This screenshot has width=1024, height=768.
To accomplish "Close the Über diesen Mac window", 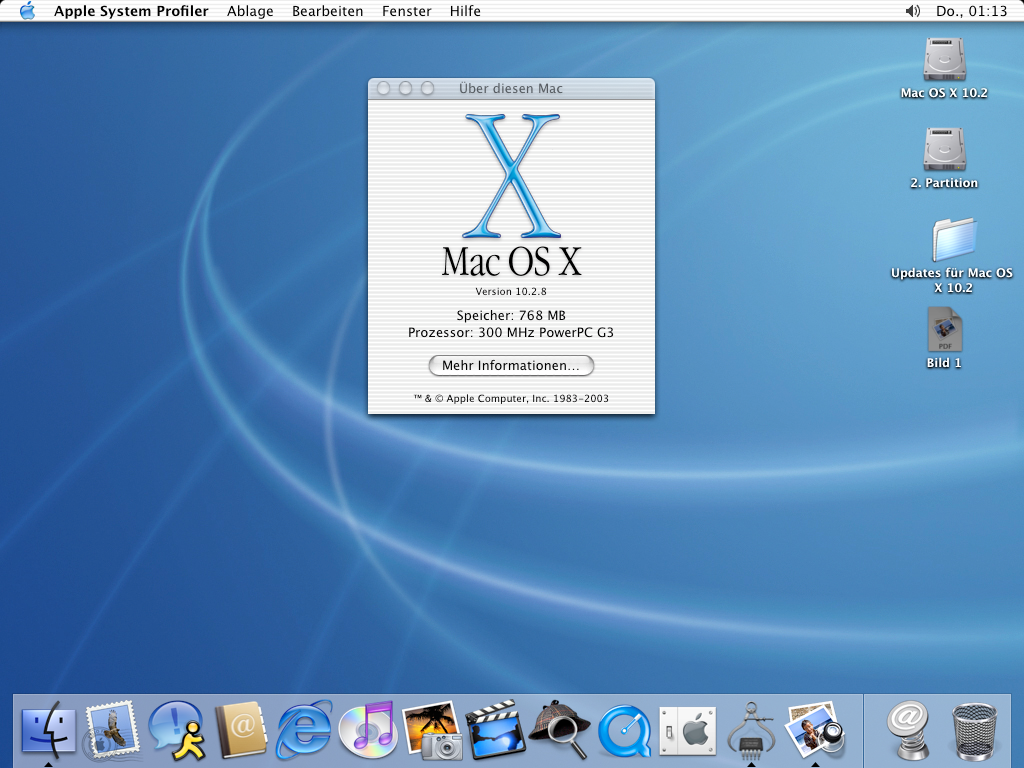I will (x=384, y=88).
